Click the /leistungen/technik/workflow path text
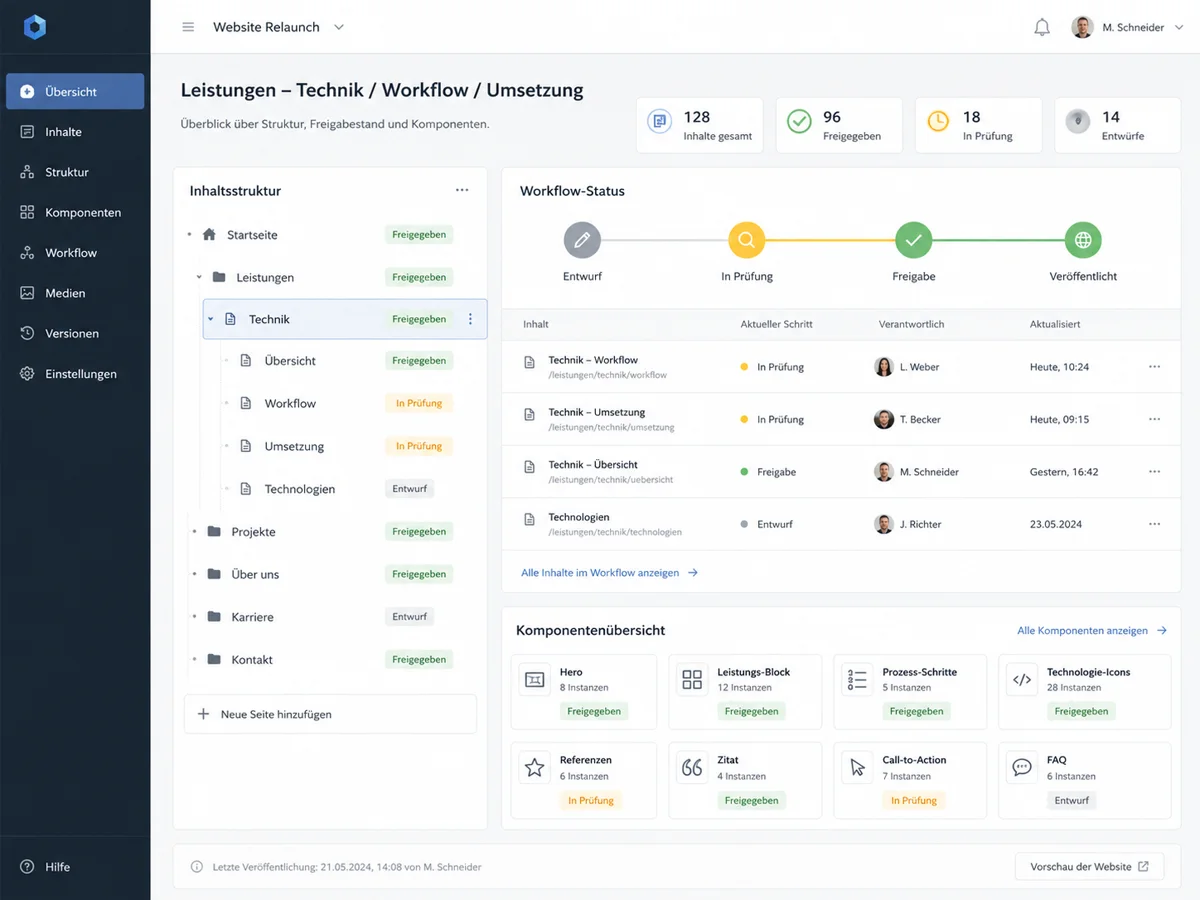This screenshot has height=900, width=1200. (607, 375)
